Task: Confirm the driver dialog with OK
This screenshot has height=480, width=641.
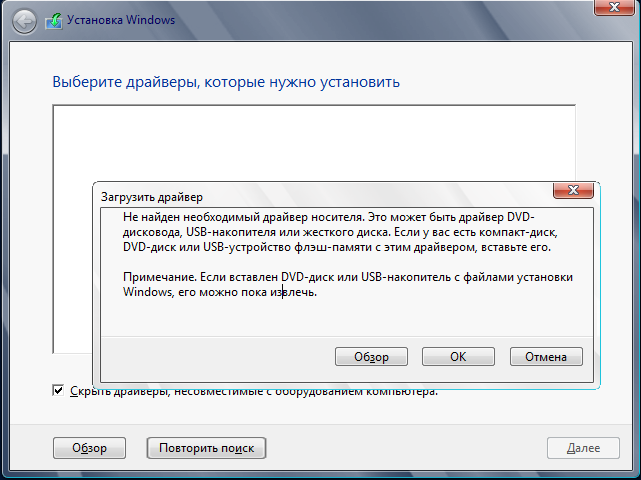Action: (x=458, y=357)
